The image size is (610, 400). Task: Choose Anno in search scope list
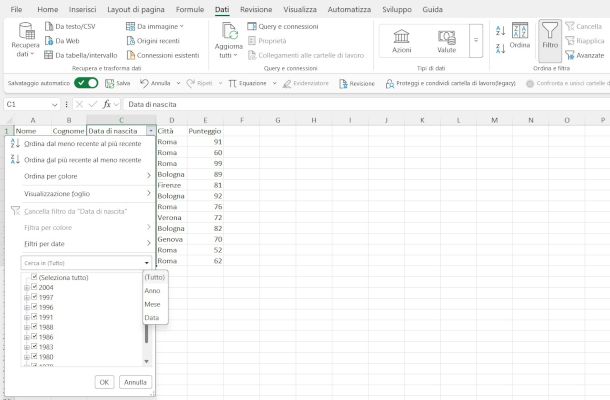[152, 291]
